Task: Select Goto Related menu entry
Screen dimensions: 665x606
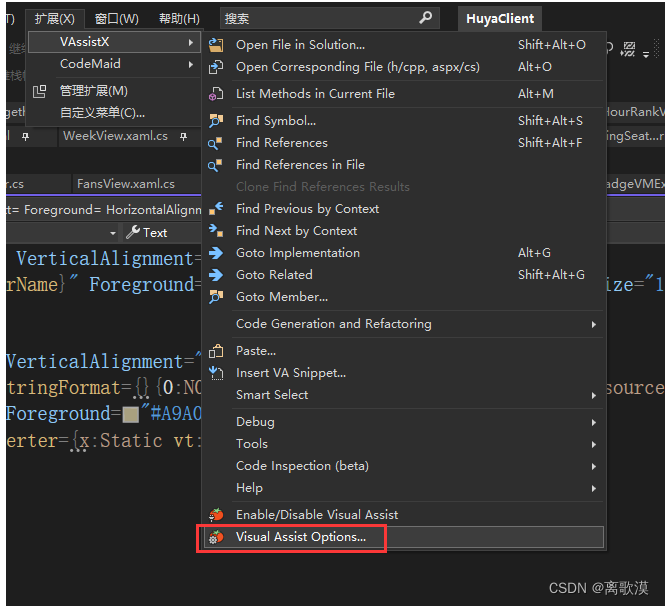Action: click(404, 275)
